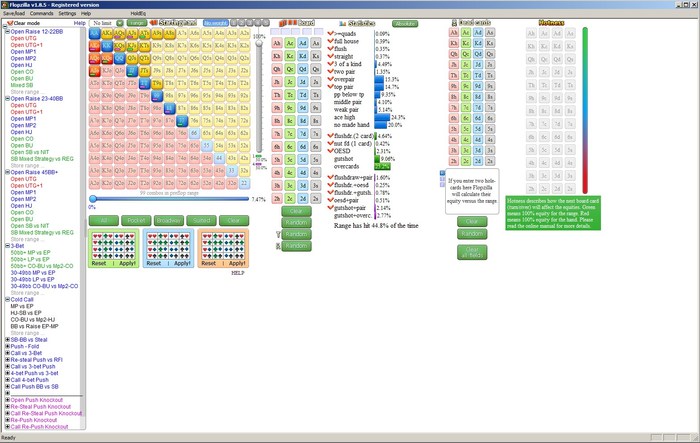Image resolution: width=700 pixels, height=443 pixels.
Task: Open the Commands menu
Action: coord(42,13)
